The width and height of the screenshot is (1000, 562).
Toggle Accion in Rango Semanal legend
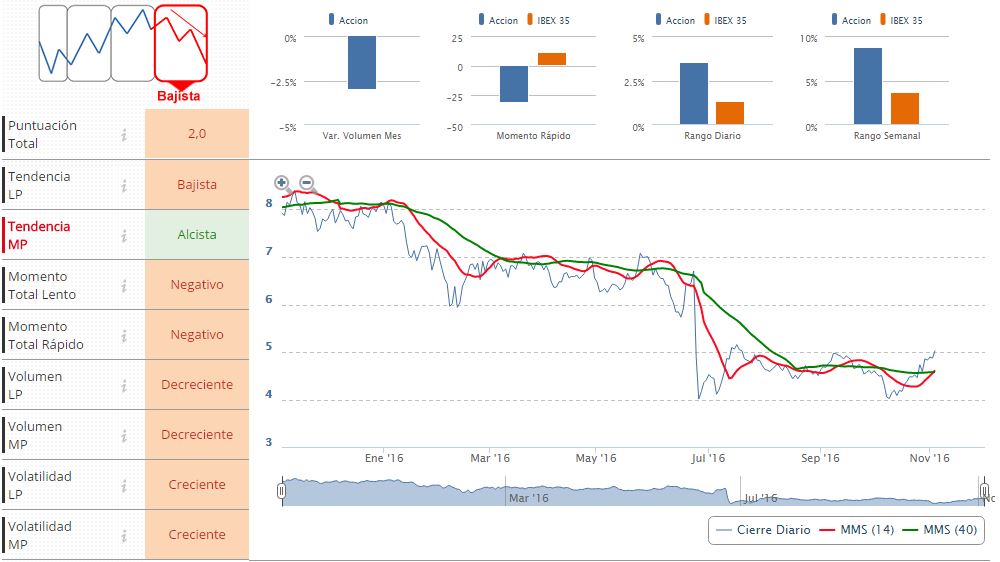coord(851,20)
